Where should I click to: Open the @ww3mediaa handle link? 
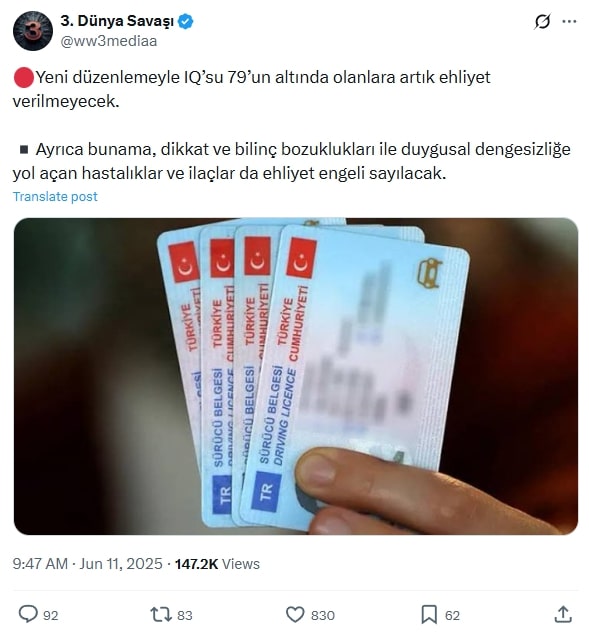[x=109, y=41]
